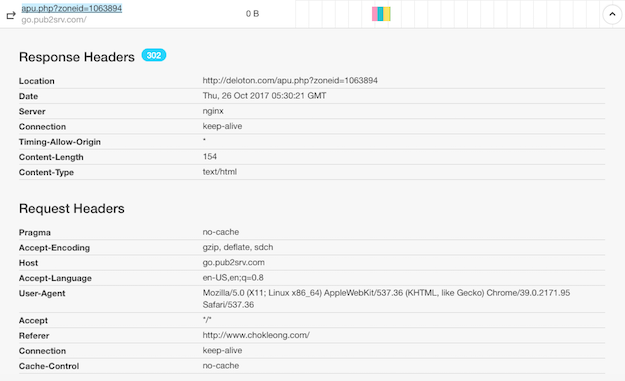Select the Location header redirect URL

(290, 81)
